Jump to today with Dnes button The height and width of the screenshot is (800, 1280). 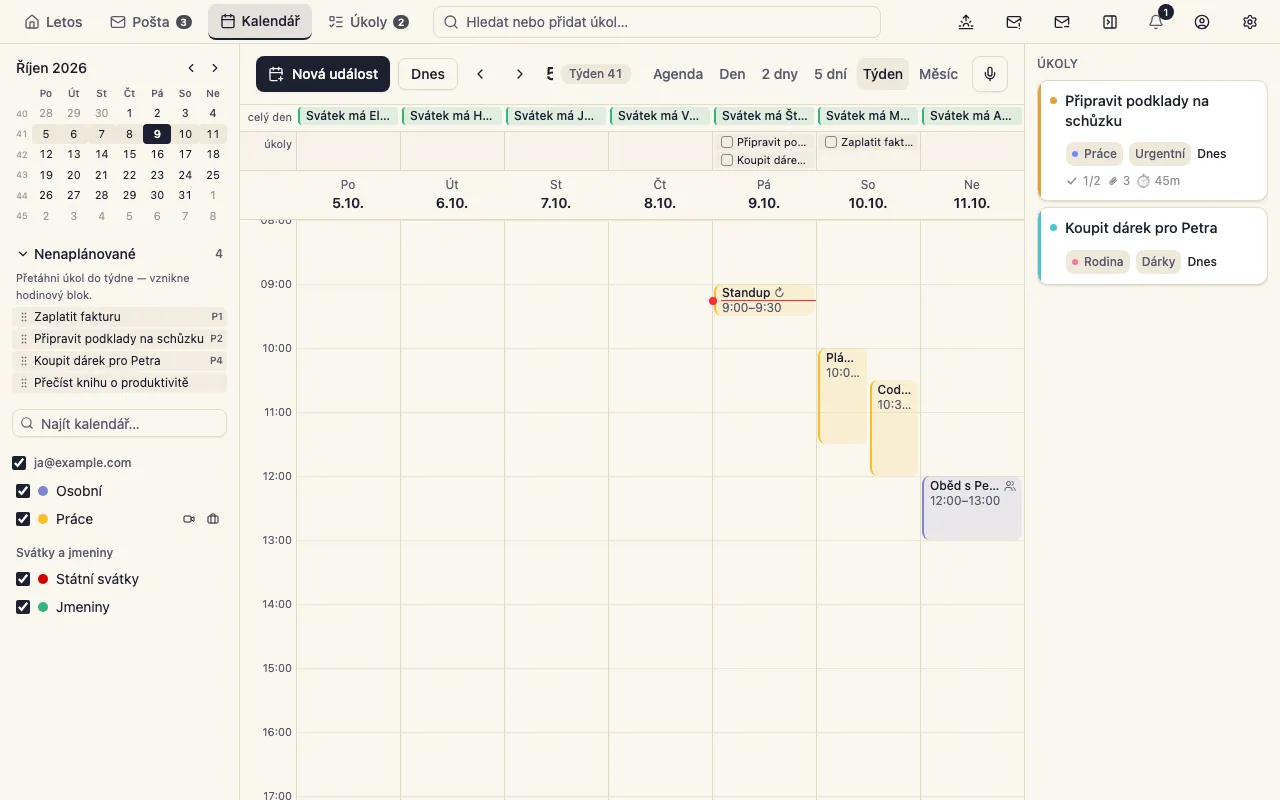click(428, 74)
